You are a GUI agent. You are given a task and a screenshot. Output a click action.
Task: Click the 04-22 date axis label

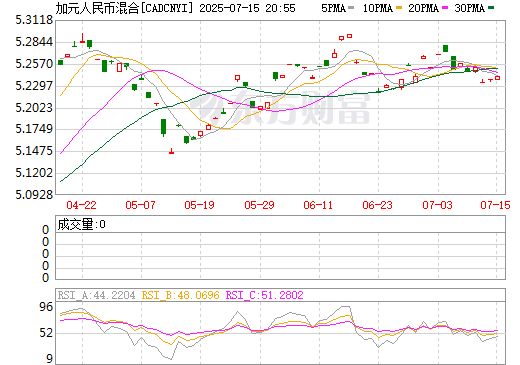click(81, 205)
